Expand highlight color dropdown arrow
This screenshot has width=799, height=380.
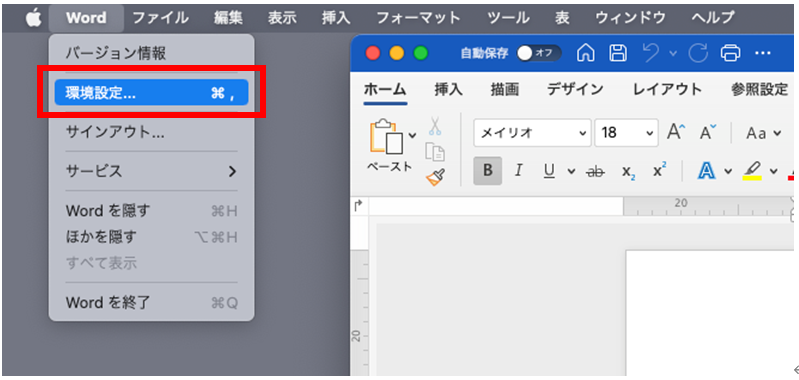pyautogui.click(x=774, y=172)
